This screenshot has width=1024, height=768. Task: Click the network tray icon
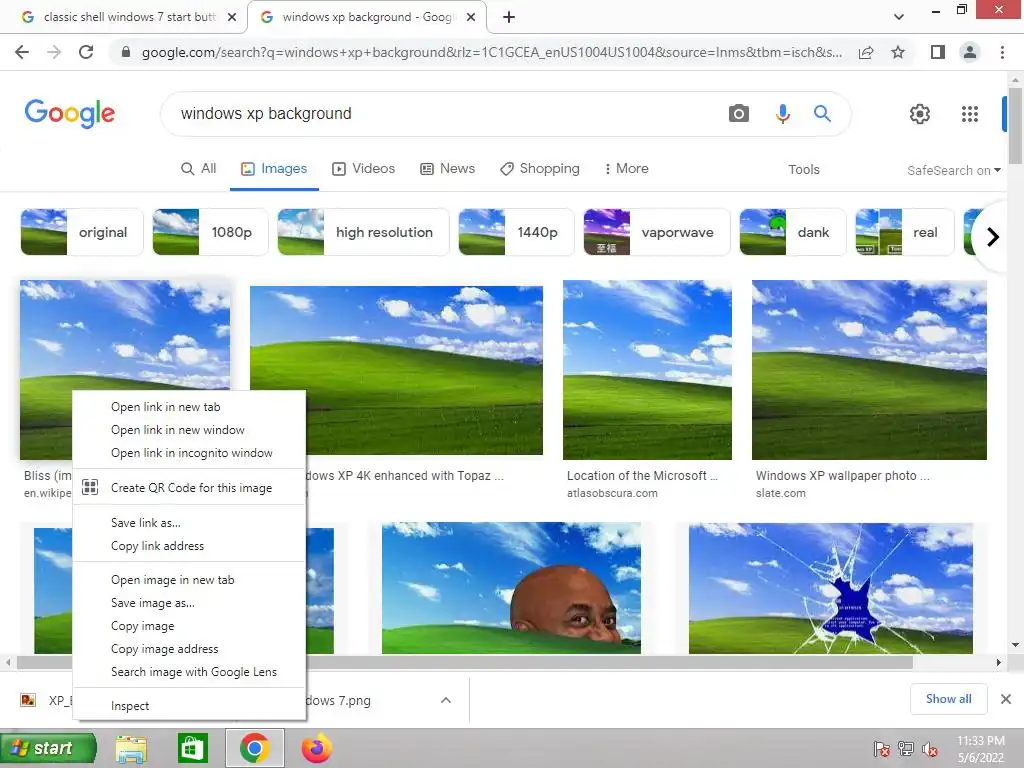(x=906, y=749)
